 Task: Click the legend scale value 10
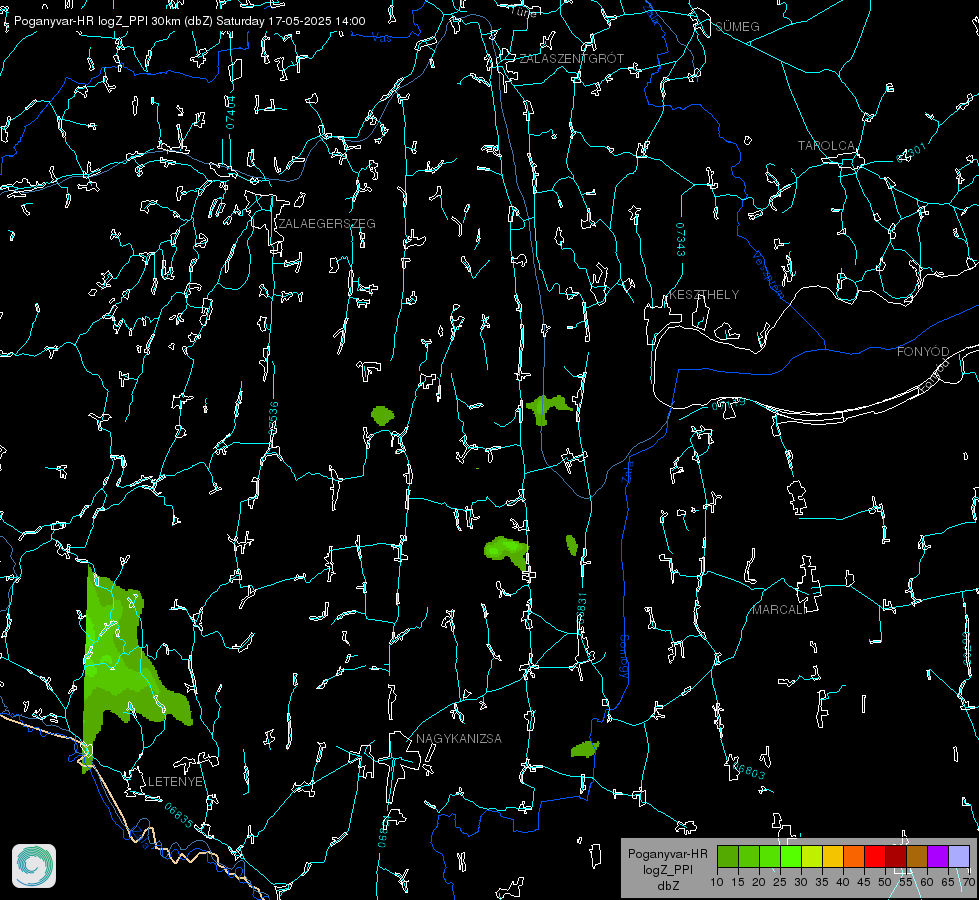click(x=717, y=882)
